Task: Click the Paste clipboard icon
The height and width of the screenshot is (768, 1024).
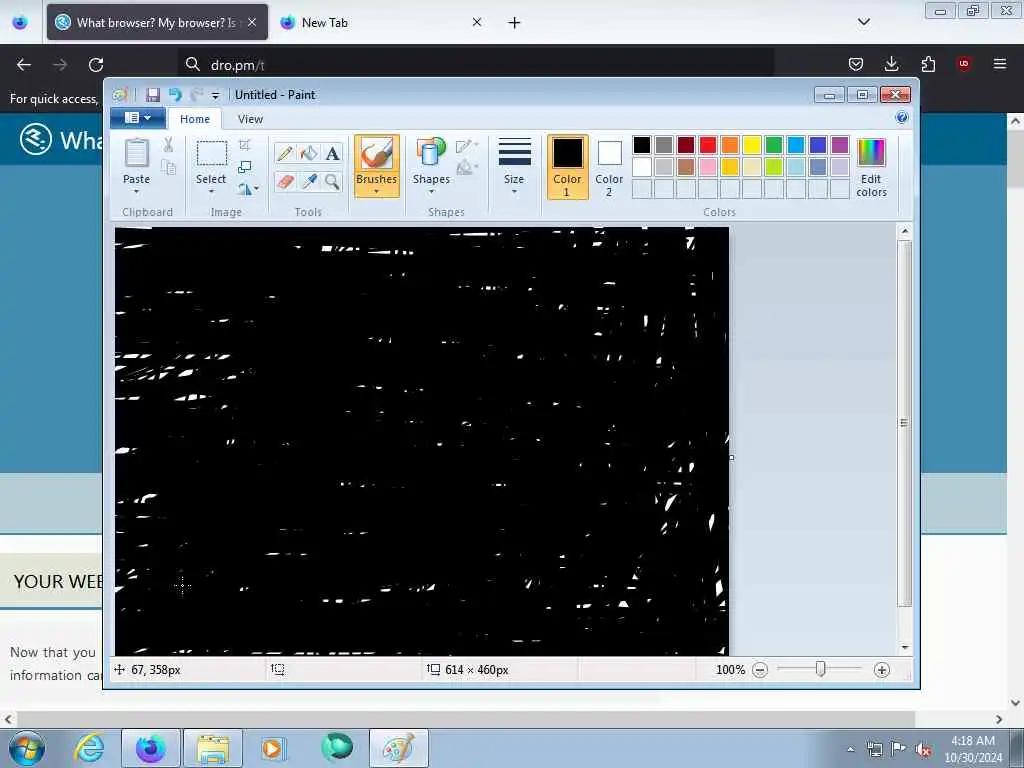Action: coord(136,153)
